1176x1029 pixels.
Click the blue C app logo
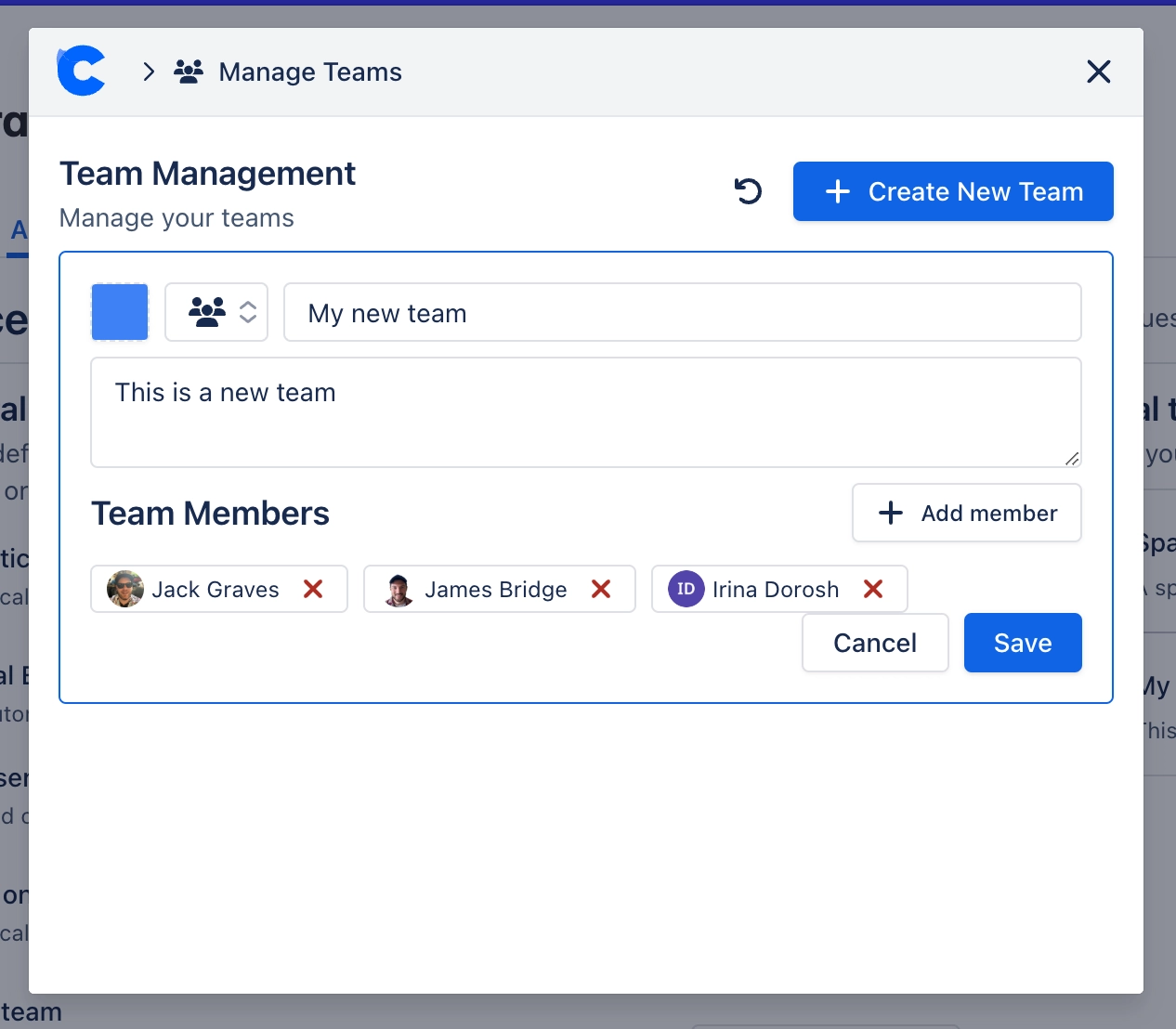pyautogui.click(x=82, y=72)
